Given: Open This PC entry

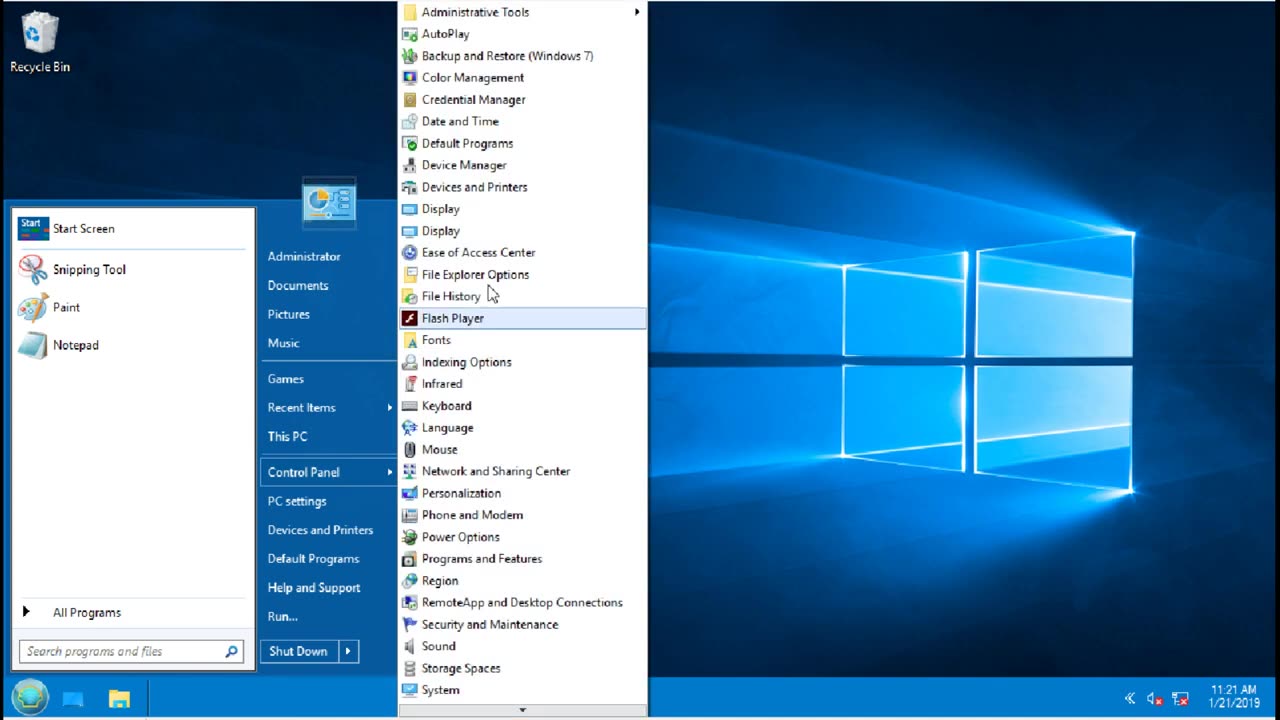Looking at the screenshot, I should [288, 436].
